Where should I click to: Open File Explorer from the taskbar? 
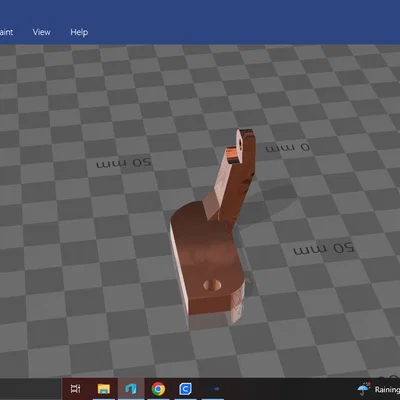pyautogui.click(x=104, y=389)
